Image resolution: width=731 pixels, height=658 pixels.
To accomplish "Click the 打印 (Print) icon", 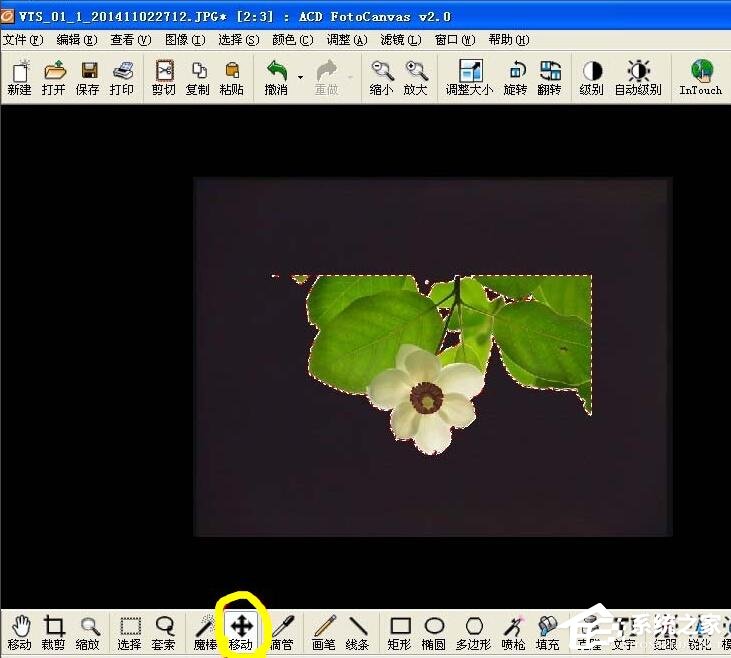I will point(122,77).
